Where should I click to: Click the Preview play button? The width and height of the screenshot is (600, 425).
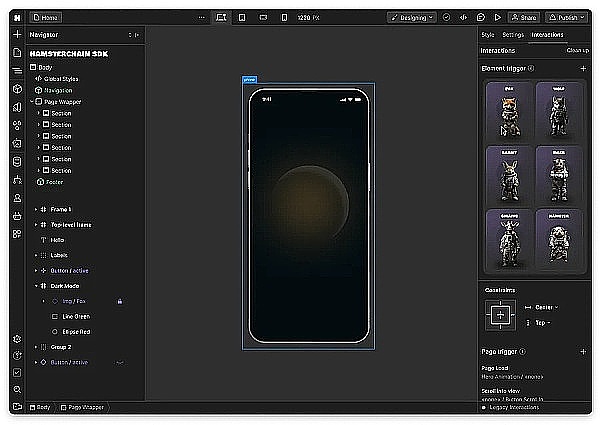[495, 17]
